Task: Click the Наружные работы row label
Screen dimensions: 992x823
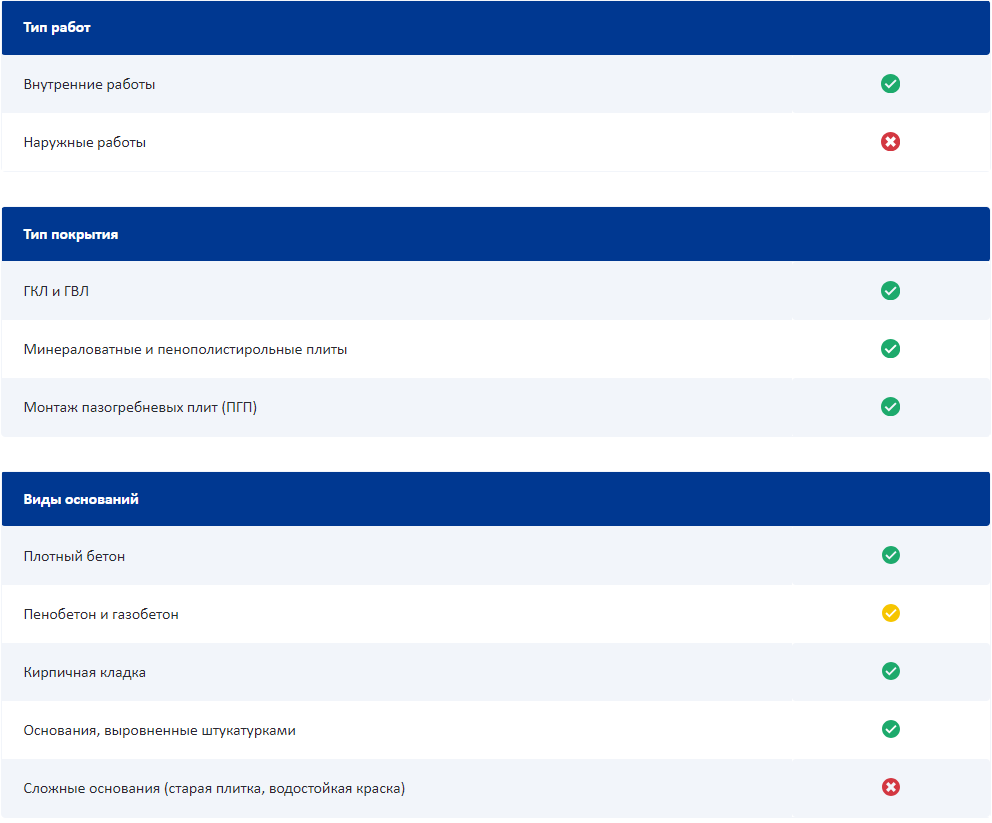Action: coord(85,143)
